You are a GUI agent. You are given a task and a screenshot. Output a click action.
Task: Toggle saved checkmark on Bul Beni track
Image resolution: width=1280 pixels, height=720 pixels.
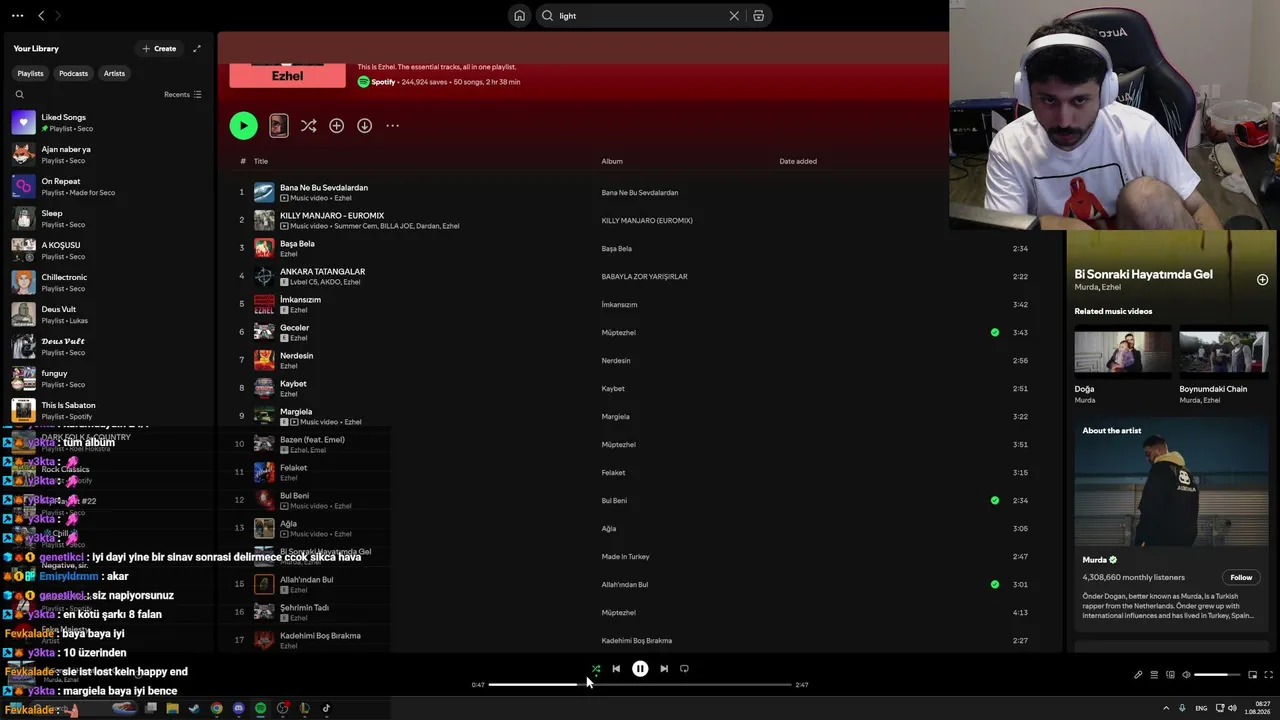tap(994, 500)
